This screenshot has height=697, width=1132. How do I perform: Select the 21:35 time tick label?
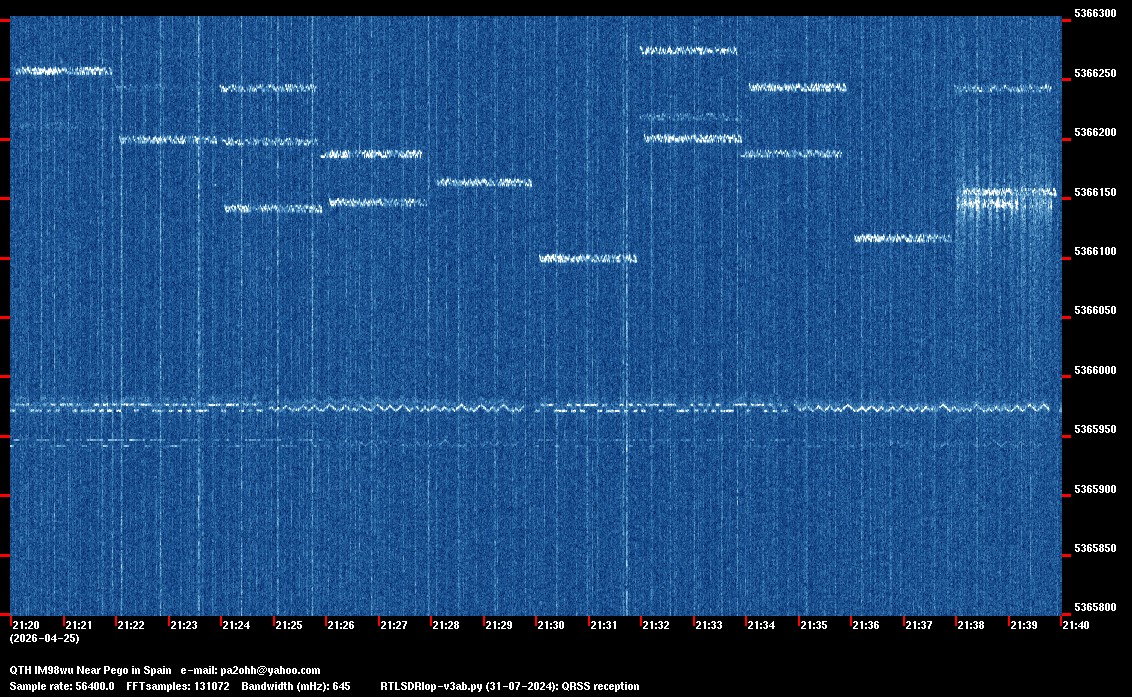[x=814, y=626]
